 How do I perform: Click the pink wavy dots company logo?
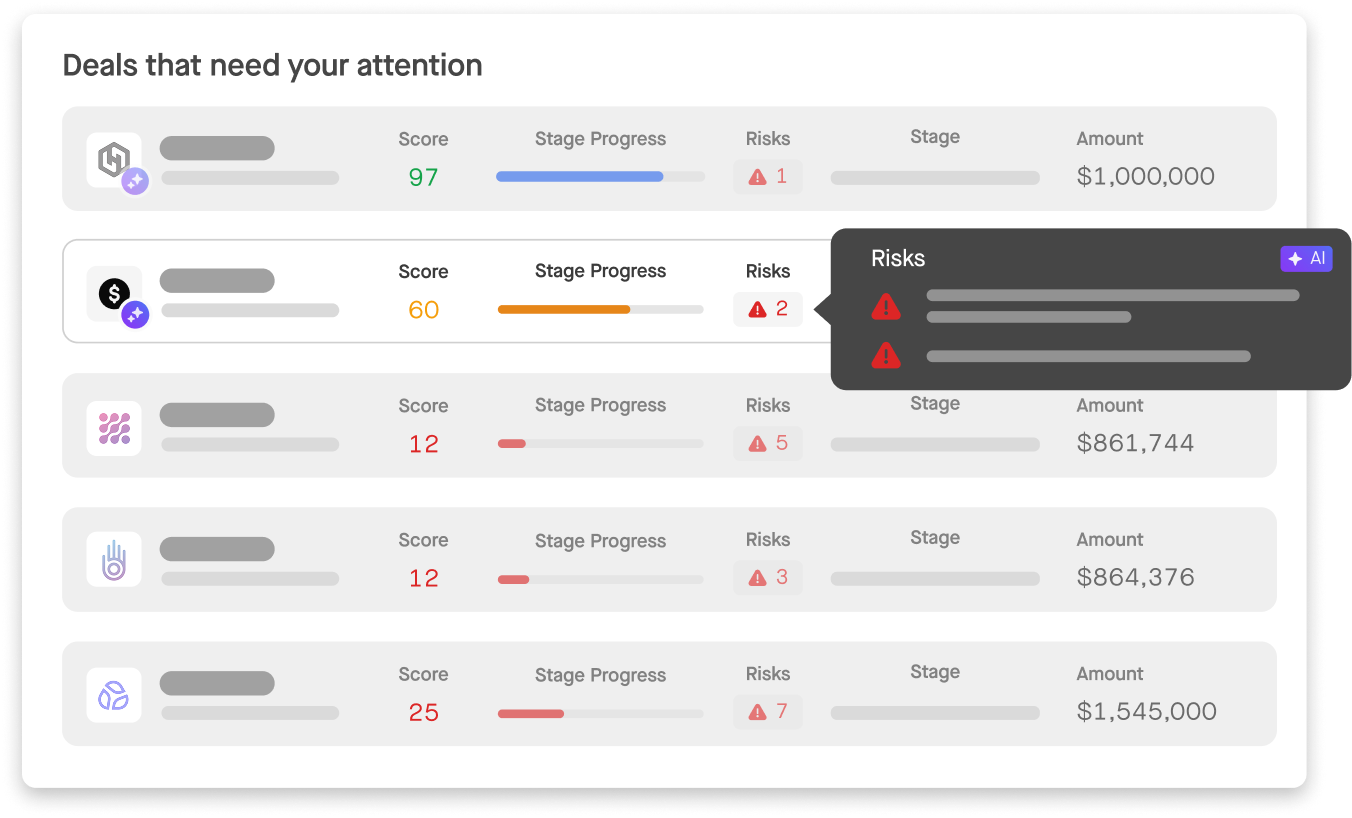point(114,429)
